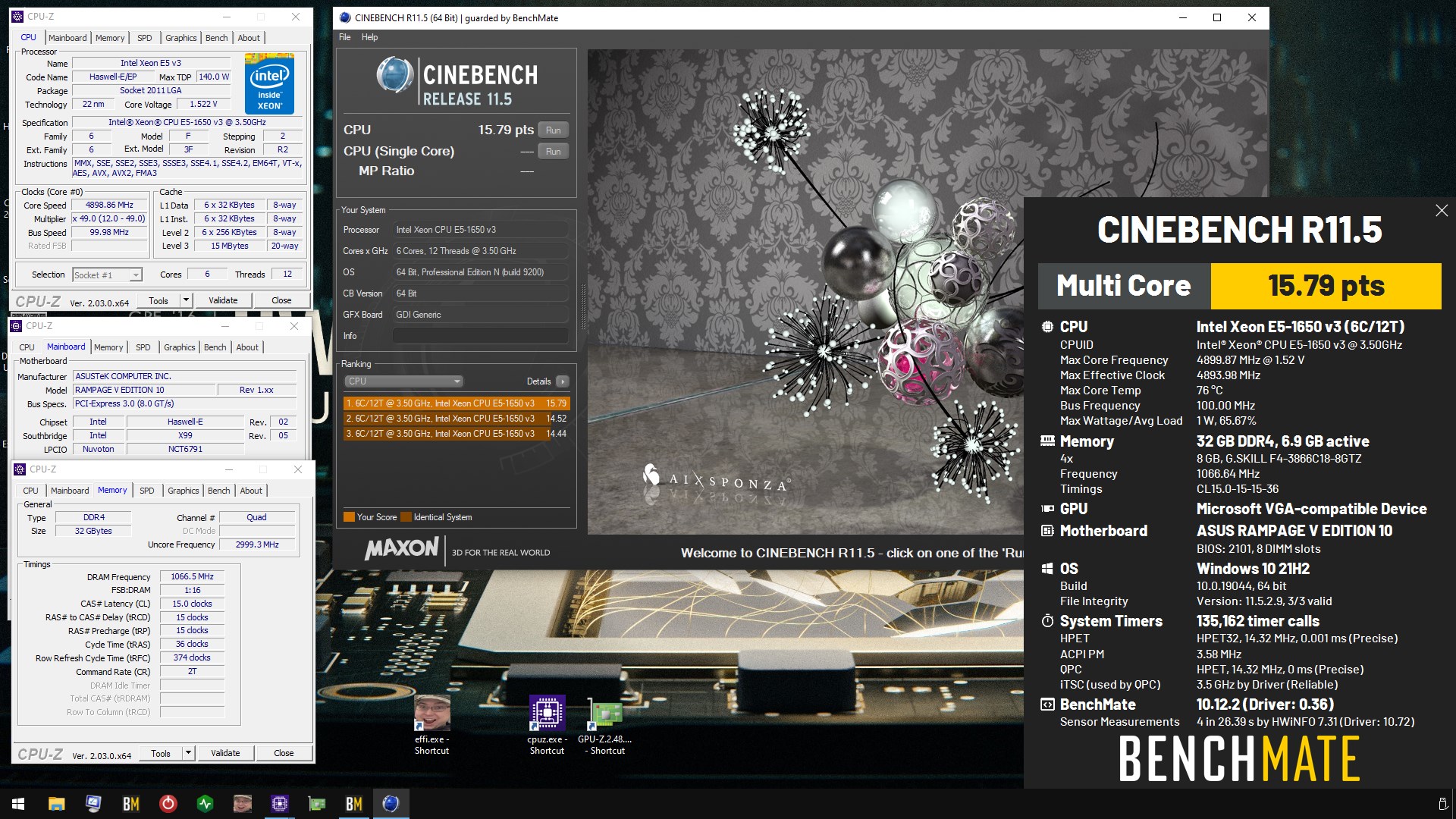Viewport: 1456px width, 819px height.
Task: Click Tools button in top CPU-Z window
Action: [158, 300]
